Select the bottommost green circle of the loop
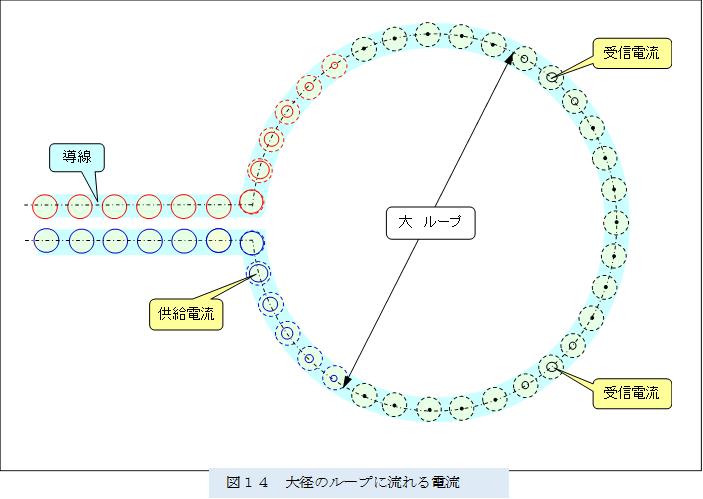 (x=428, y=408)
